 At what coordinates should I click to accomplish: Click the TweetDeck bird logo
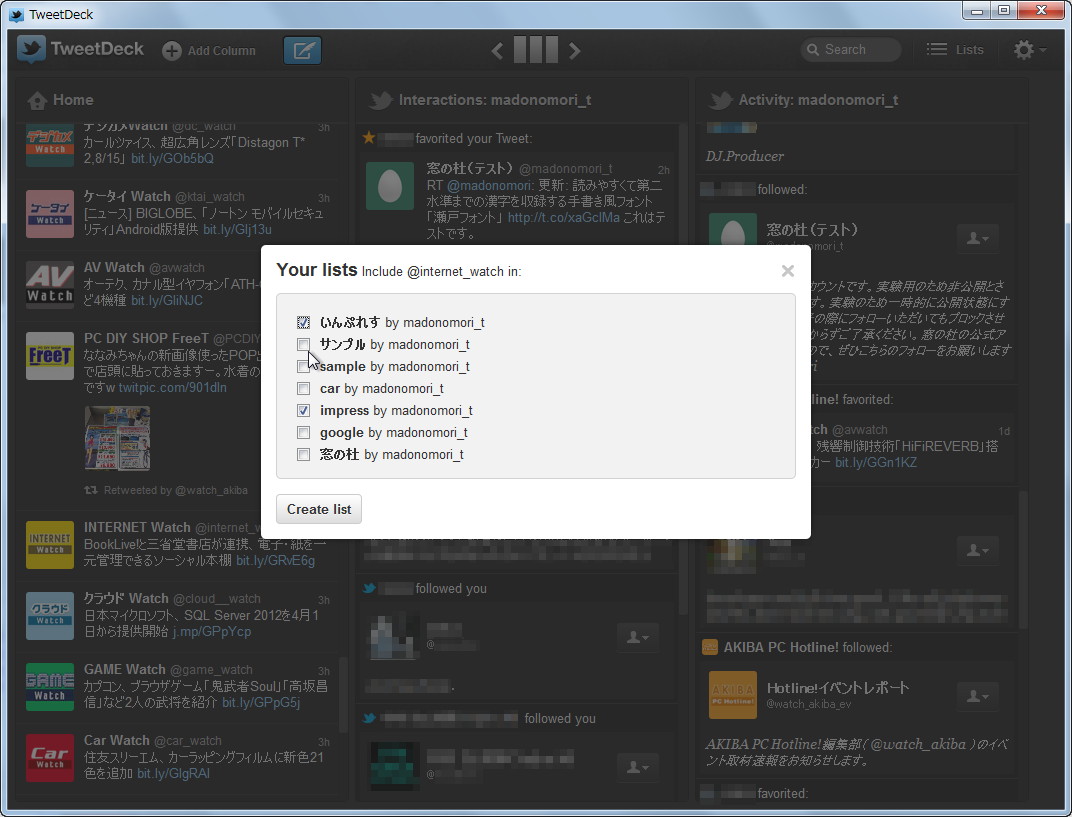click(31, 49)
